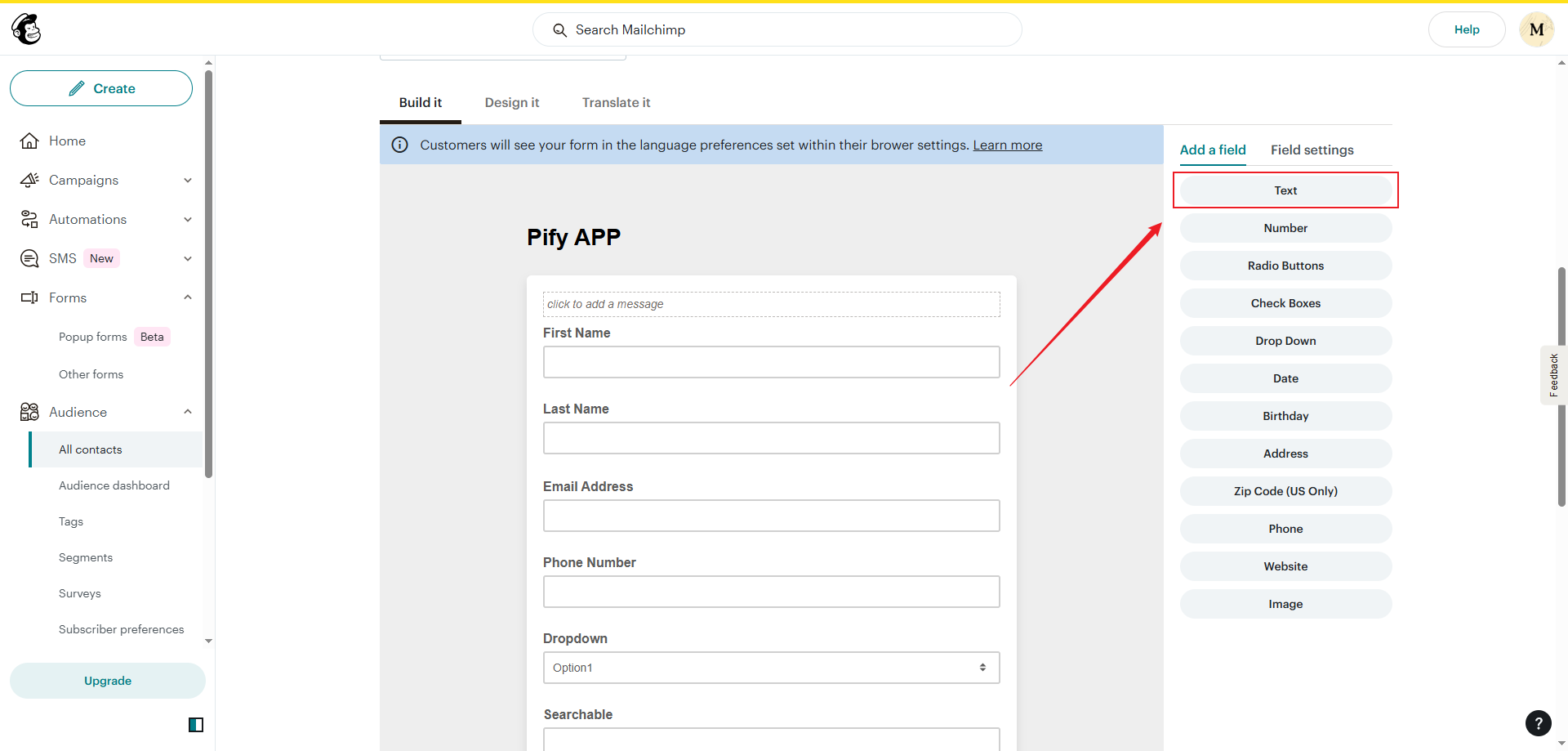Click the Upgrade button
This screenshot has height=751, width=1568.
click(108, 681)
